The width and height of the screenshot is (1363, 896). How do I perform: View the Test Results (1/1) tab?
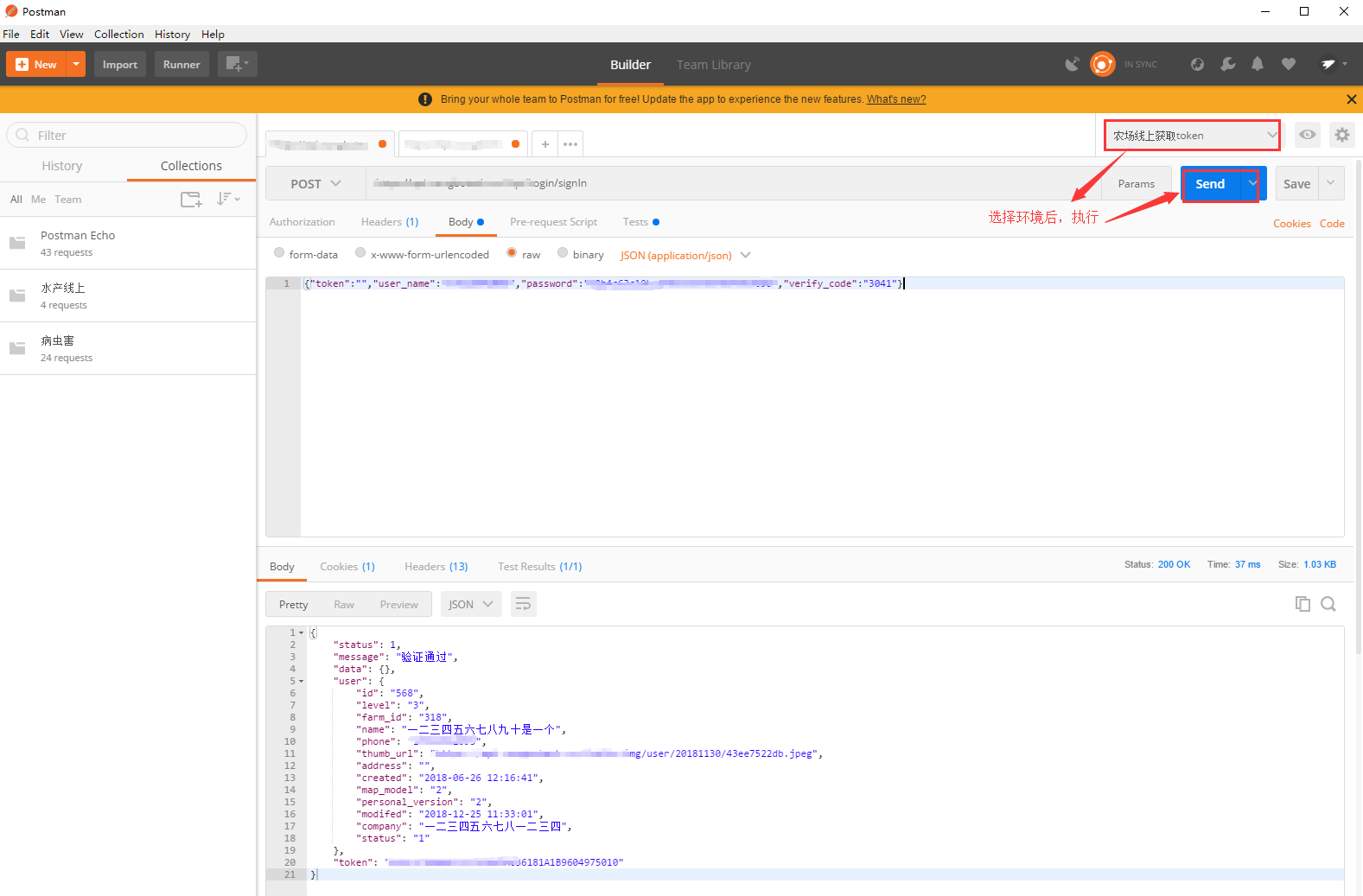pyautogui.click(x=540, y=567)
